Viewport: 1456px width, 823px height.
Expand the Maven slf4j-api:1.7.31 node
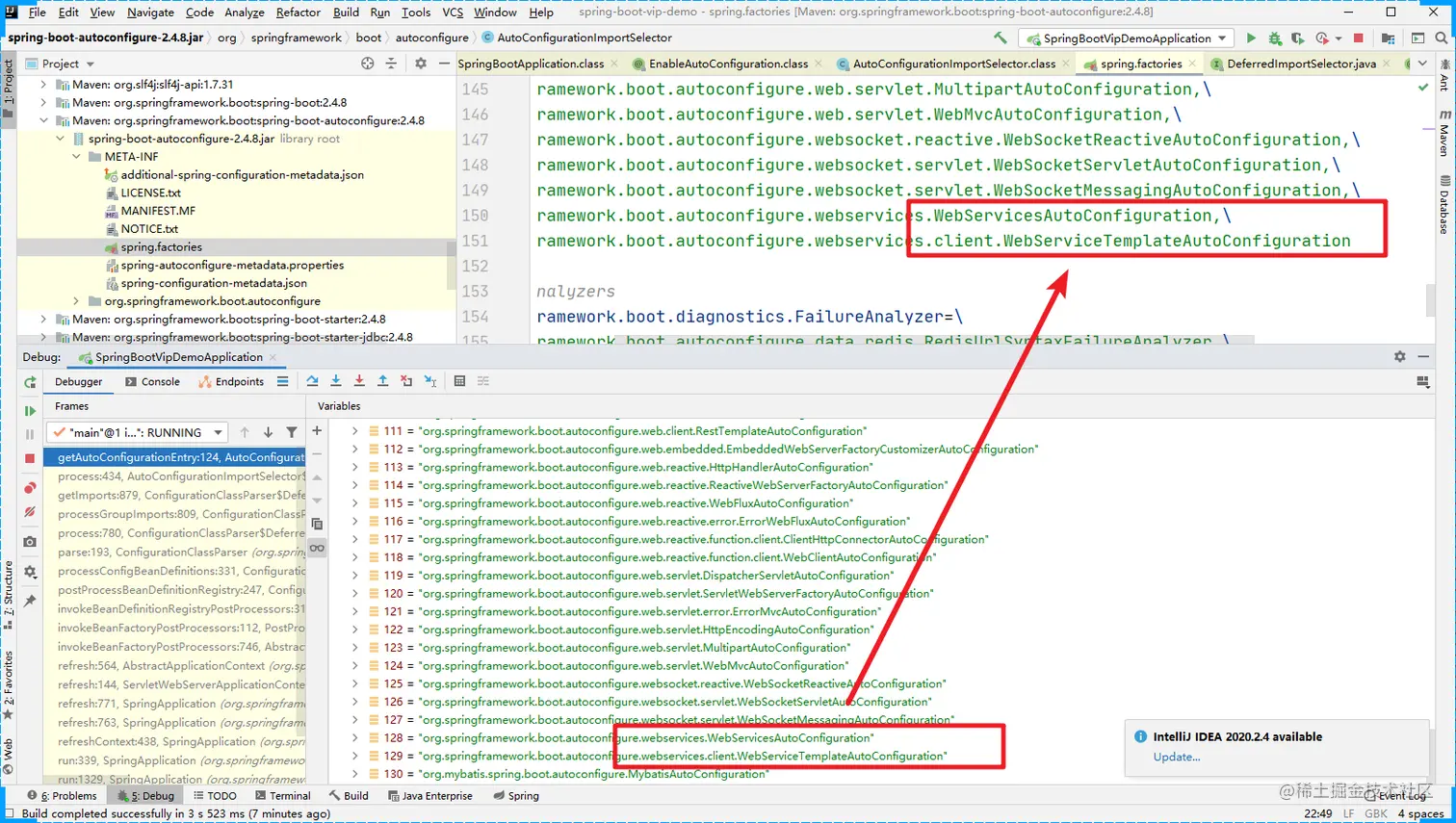coord(43,85)
